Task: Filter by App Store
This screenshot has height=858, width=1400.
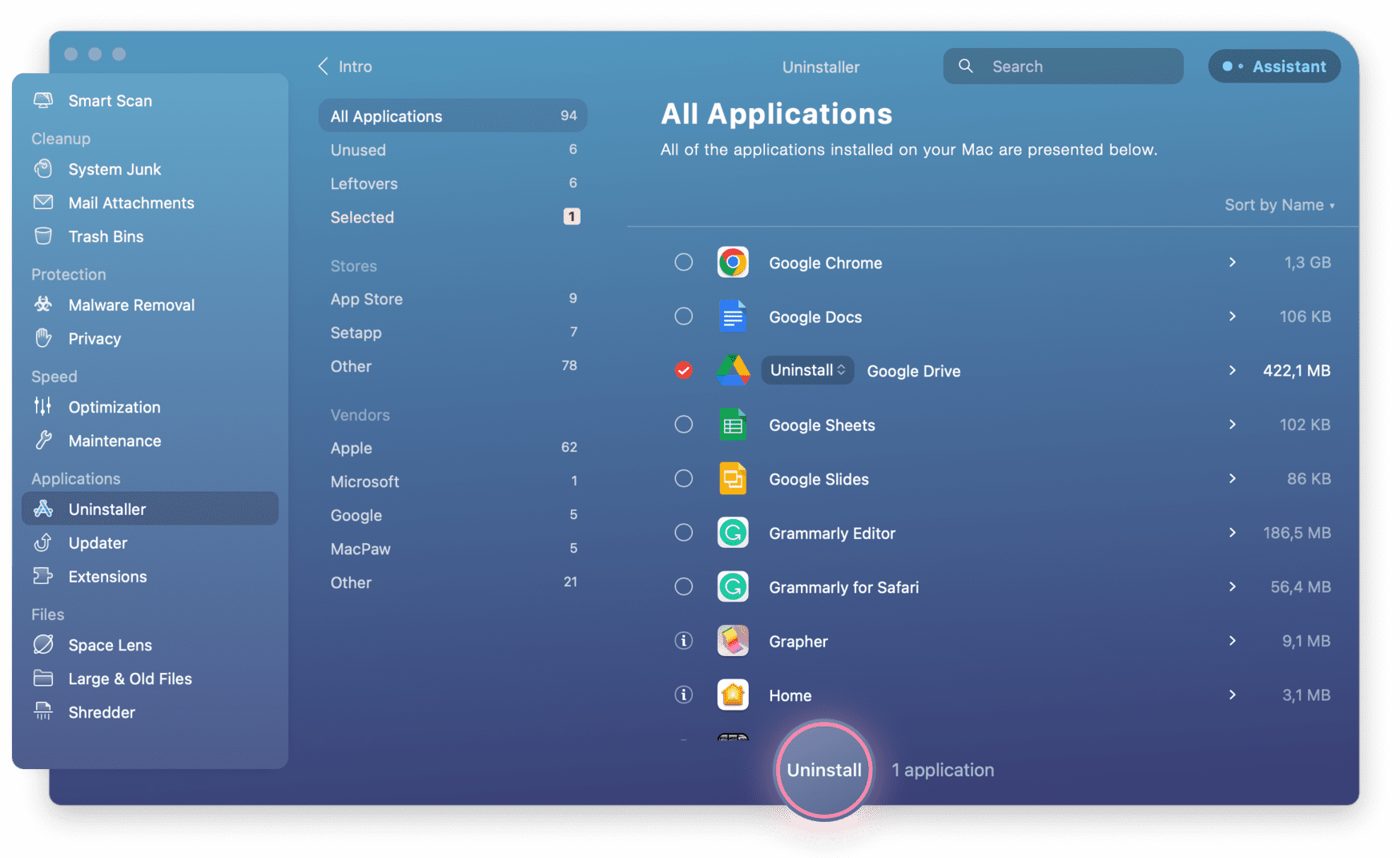Action: coord(453,299)
